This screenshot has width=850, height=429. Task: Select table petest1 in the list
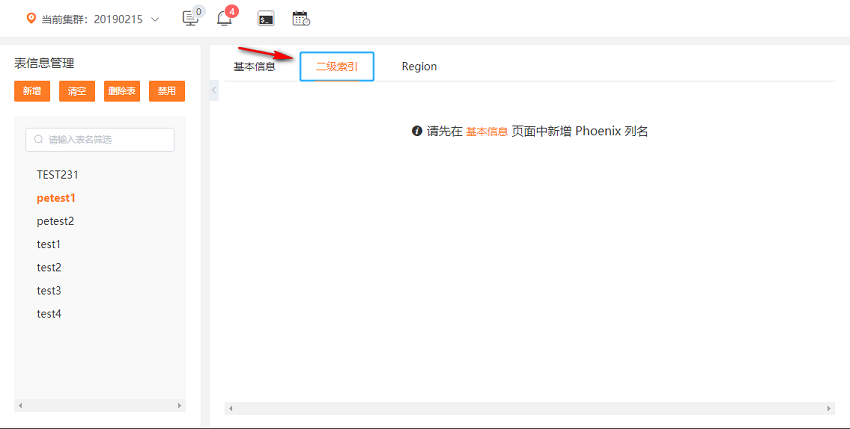click(56, 198)
